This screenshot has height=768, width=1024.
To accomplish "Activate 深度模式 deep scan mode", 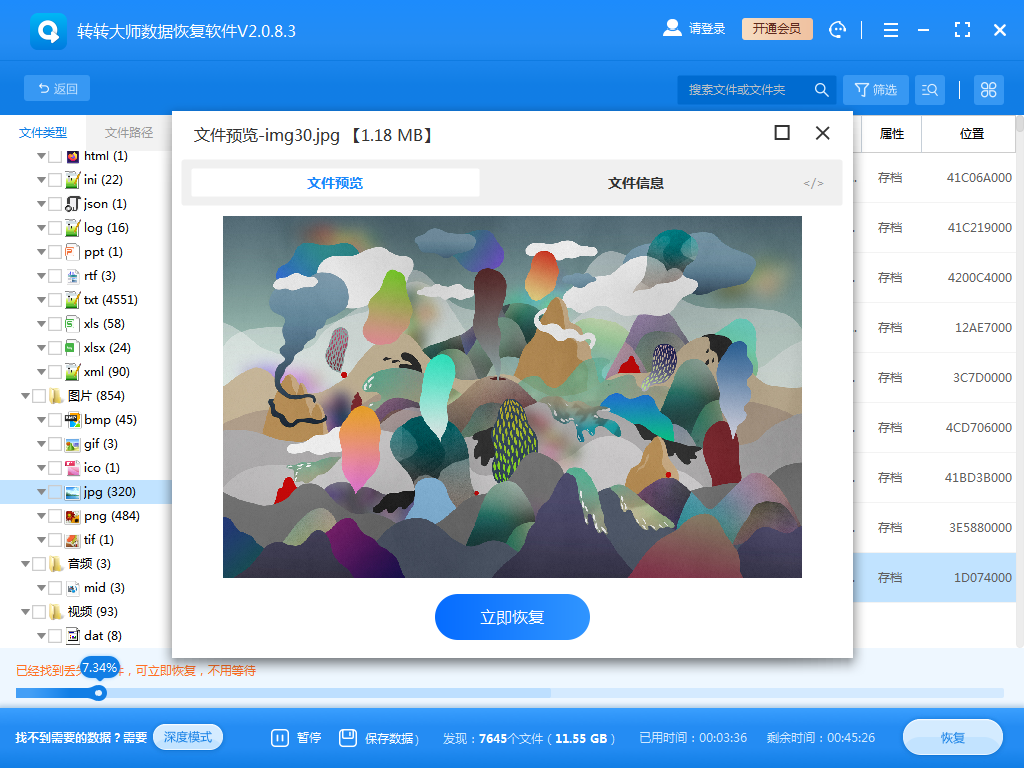I will [188, 734].
